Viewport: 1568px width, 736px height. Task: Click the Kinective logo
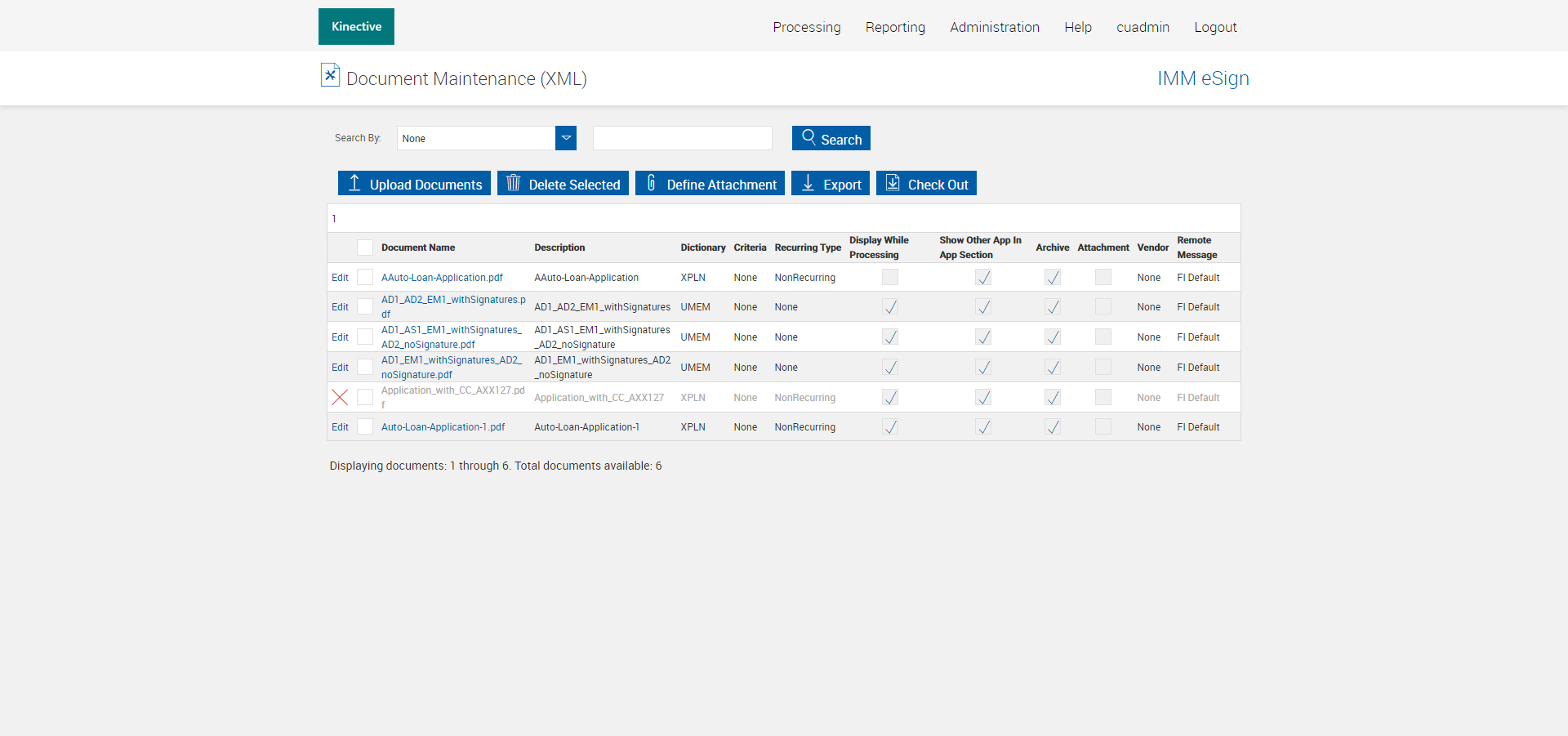(356, 27)
